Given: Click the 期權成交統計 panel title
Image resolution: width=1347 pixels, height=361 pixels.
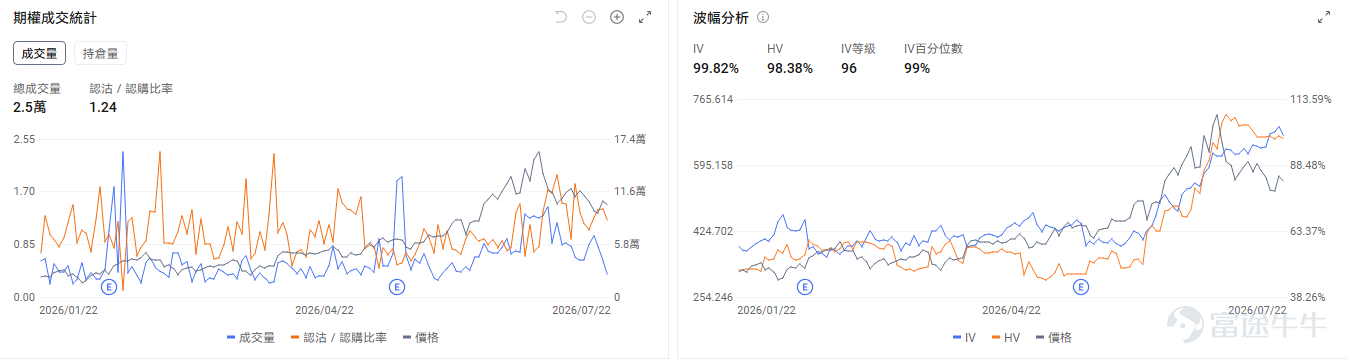Looking at the screenshot, I should tap(56, 18).
